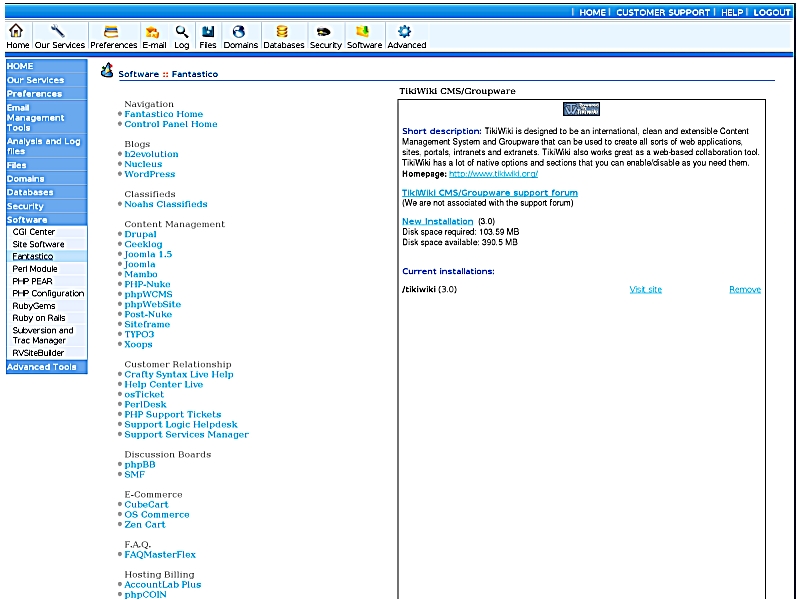
Task: Click the TikiWiki logo image
Action: 581,109
